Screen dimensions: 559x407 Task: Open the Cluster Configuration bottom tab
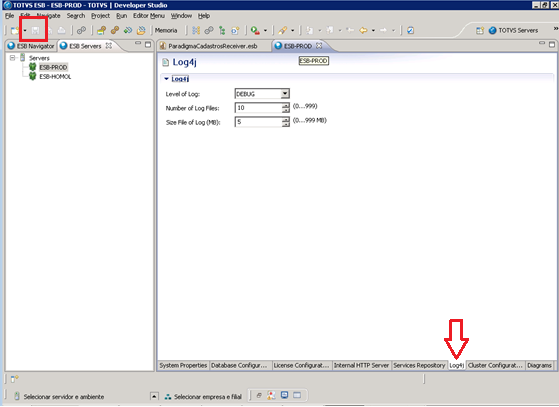495,365
